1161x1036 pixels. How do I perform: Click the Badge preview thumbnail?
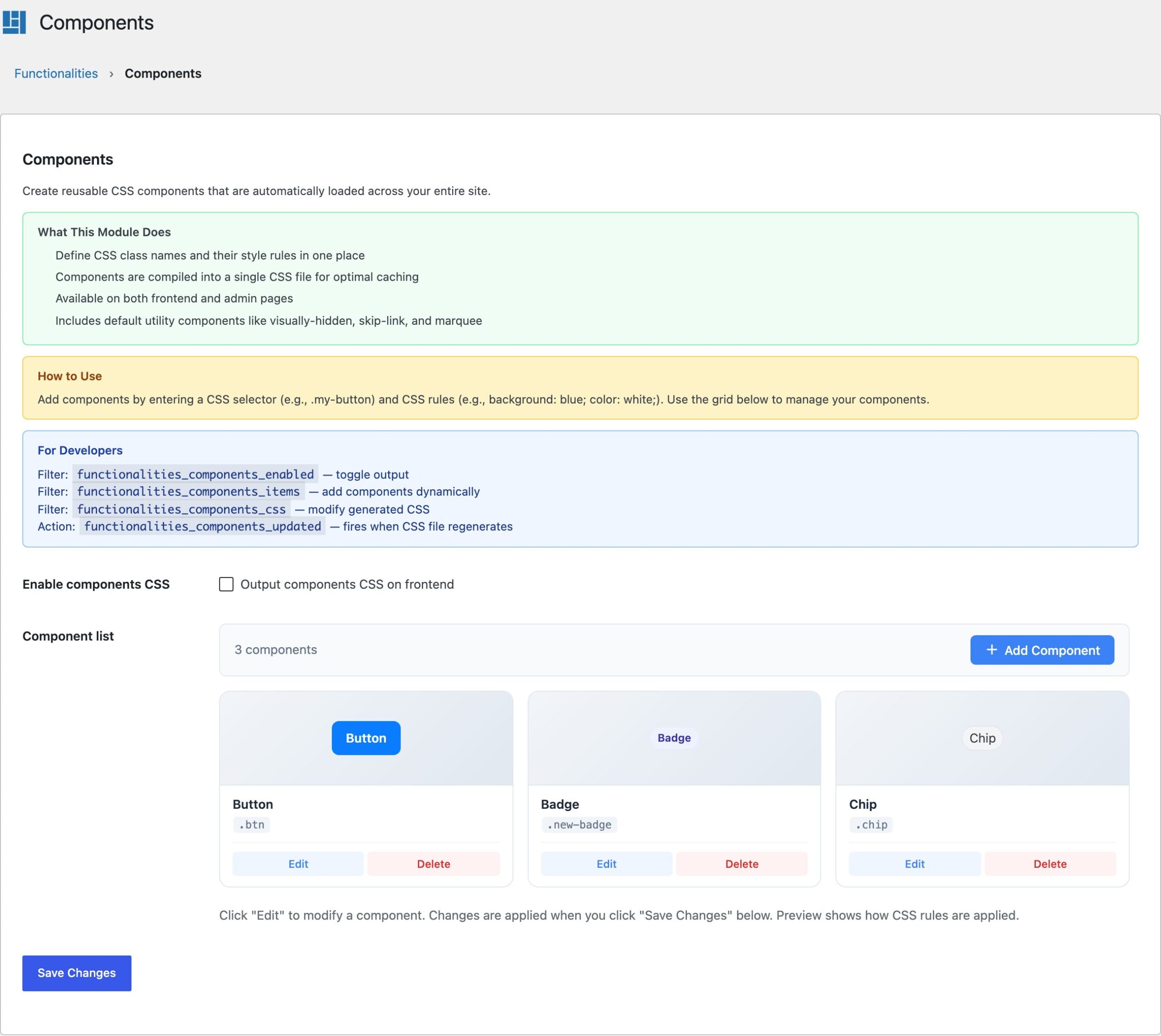[x=674, y=738]
